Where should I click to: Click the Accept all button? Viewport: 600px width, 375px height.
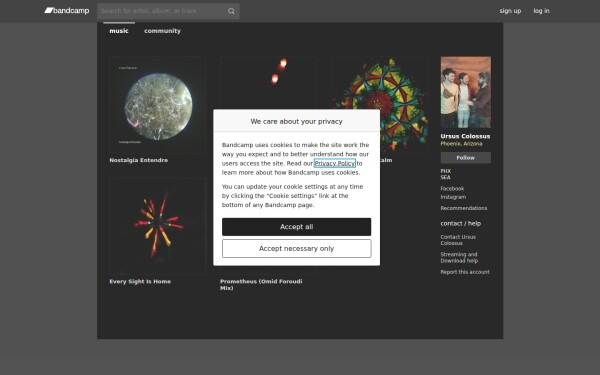coord(297,227)
